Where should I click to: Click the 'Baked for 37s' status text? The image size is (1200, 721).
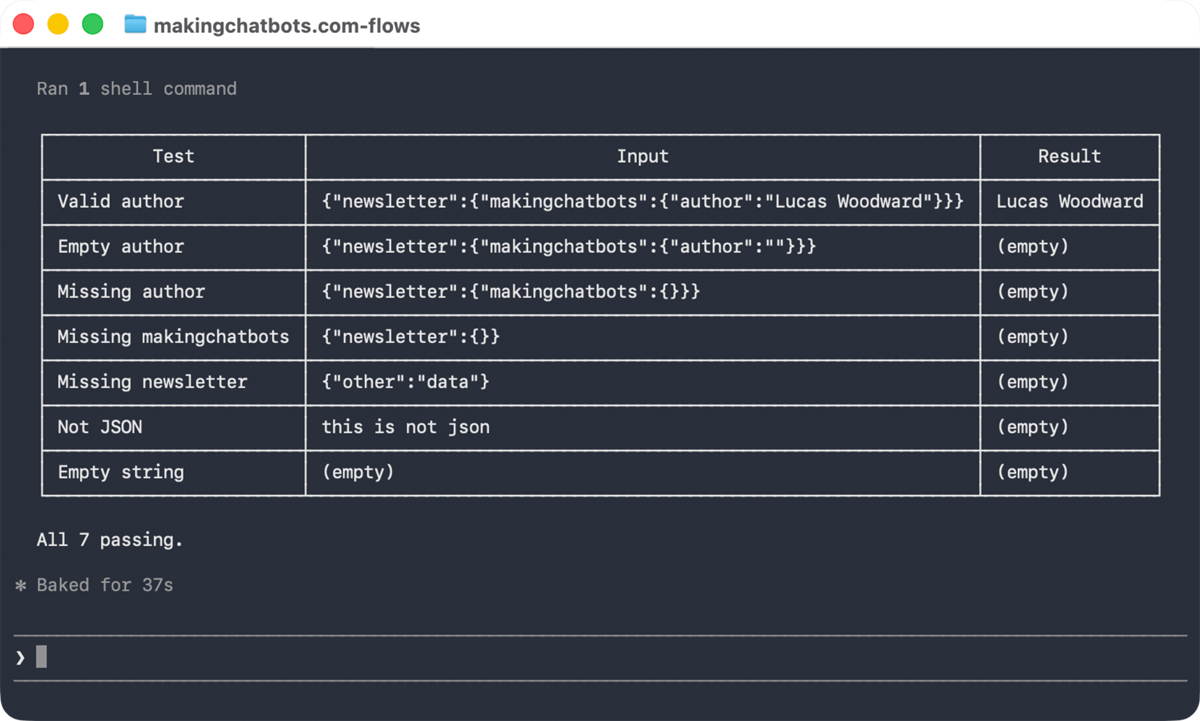pyautogui.click(x=105, y=585)
